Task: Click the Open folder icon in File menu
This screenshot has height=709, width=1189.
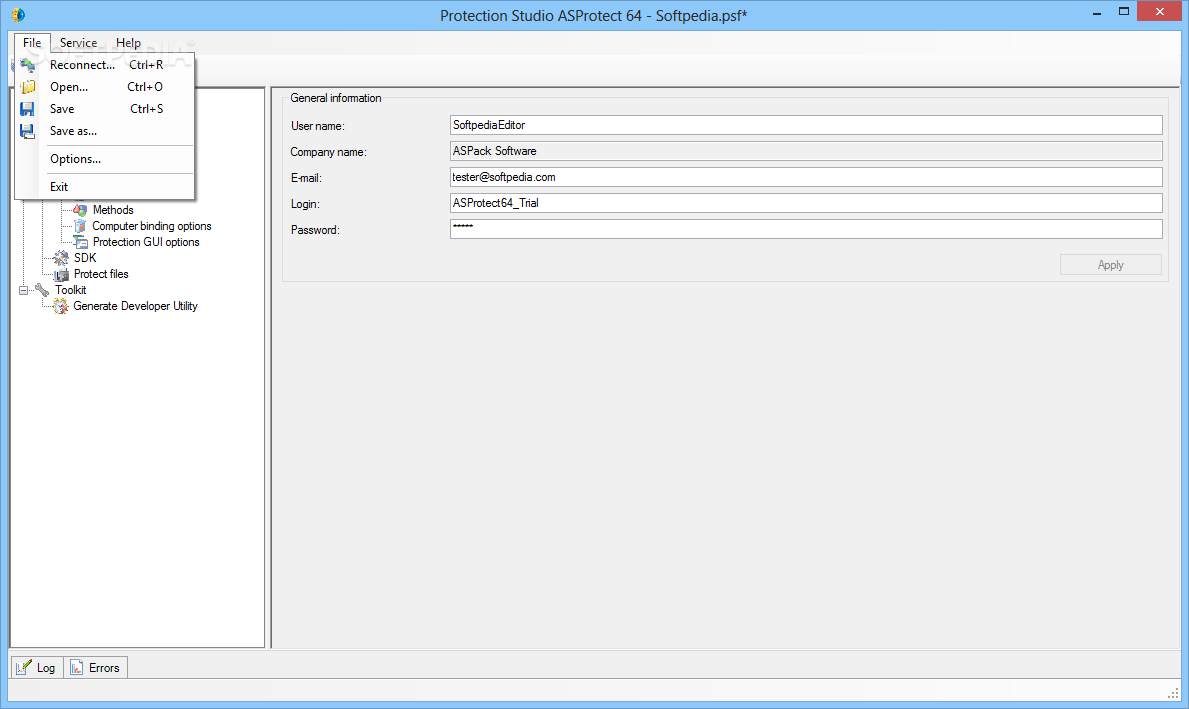Action: [27, 87]
